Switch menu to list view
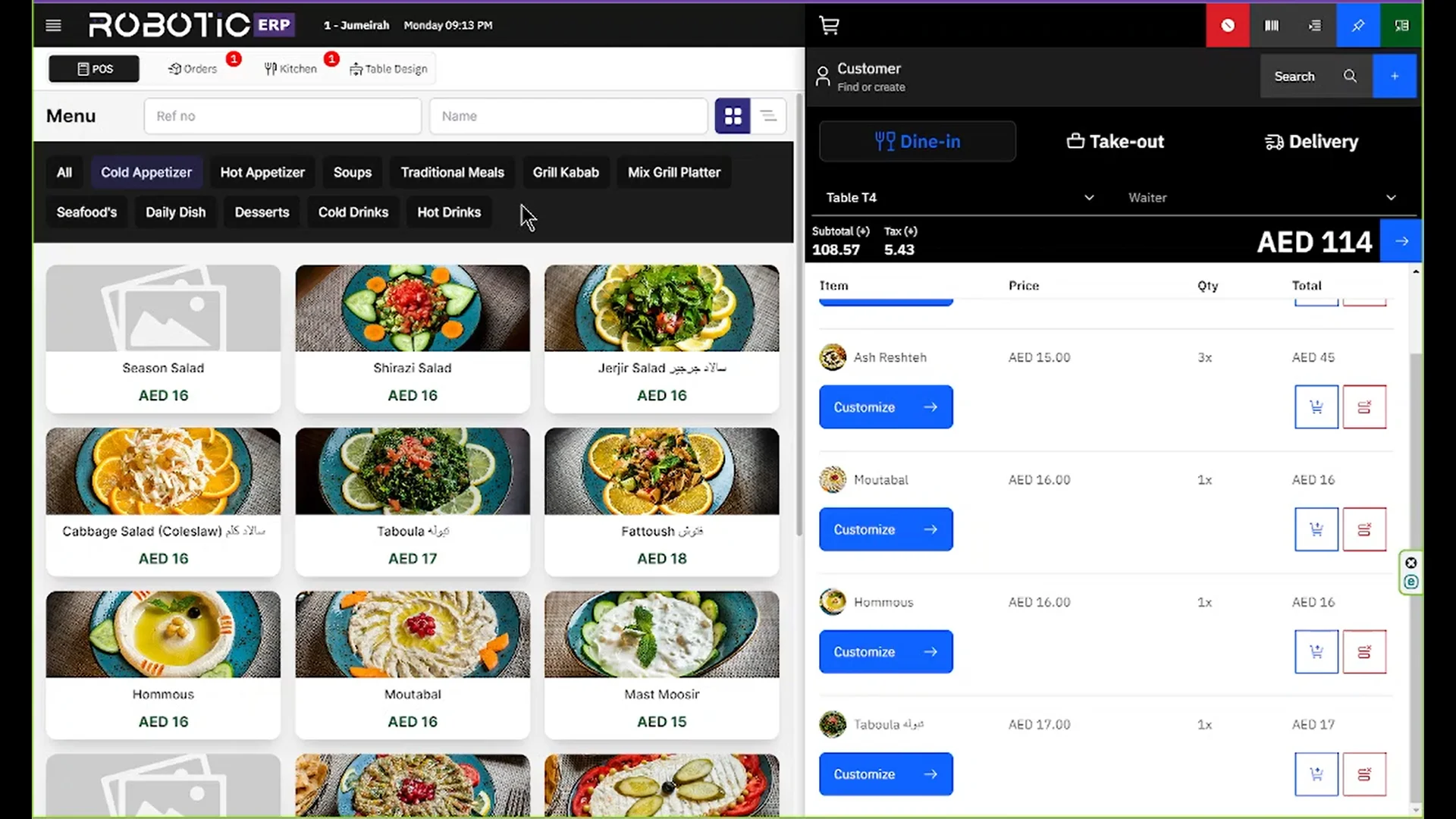 [x=768, y=116]
